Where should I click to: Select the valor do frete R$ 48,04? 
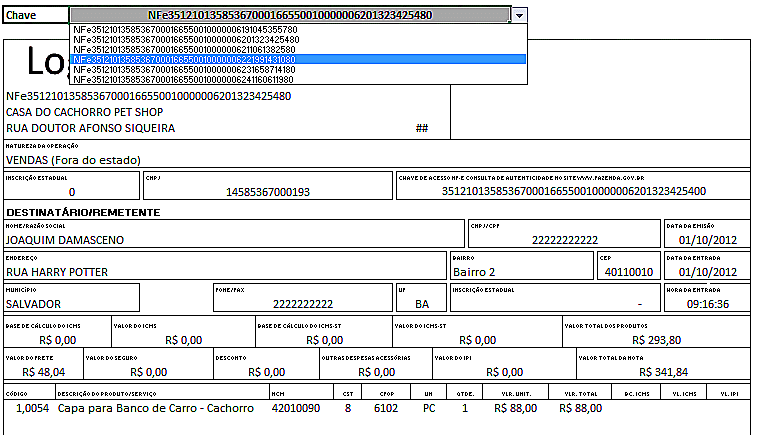pos(41,372)
